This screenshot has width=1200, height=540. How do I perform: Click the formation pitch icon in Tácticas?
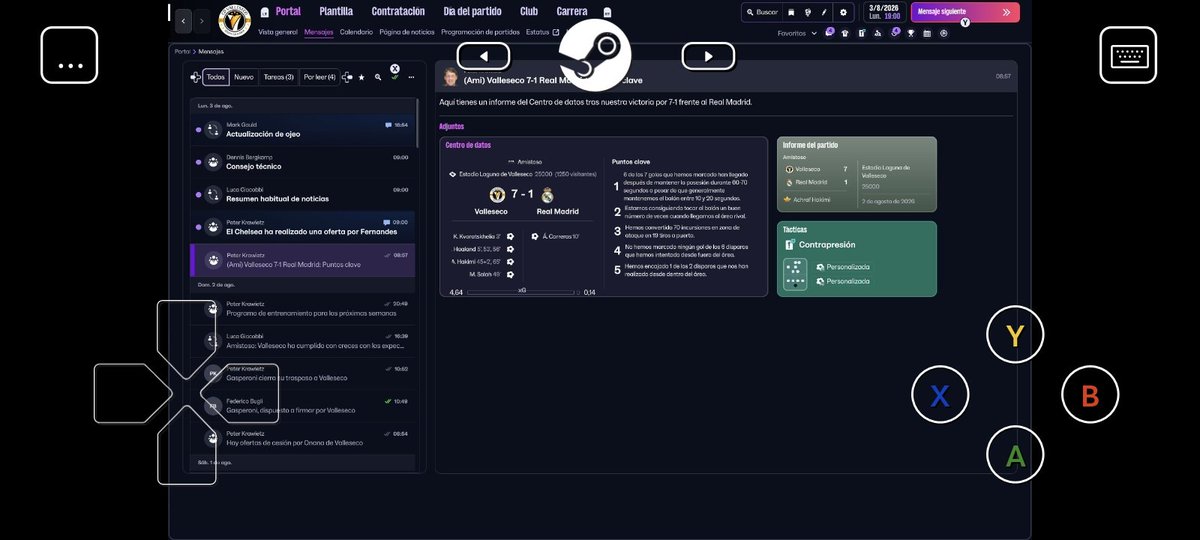point(795,274)
